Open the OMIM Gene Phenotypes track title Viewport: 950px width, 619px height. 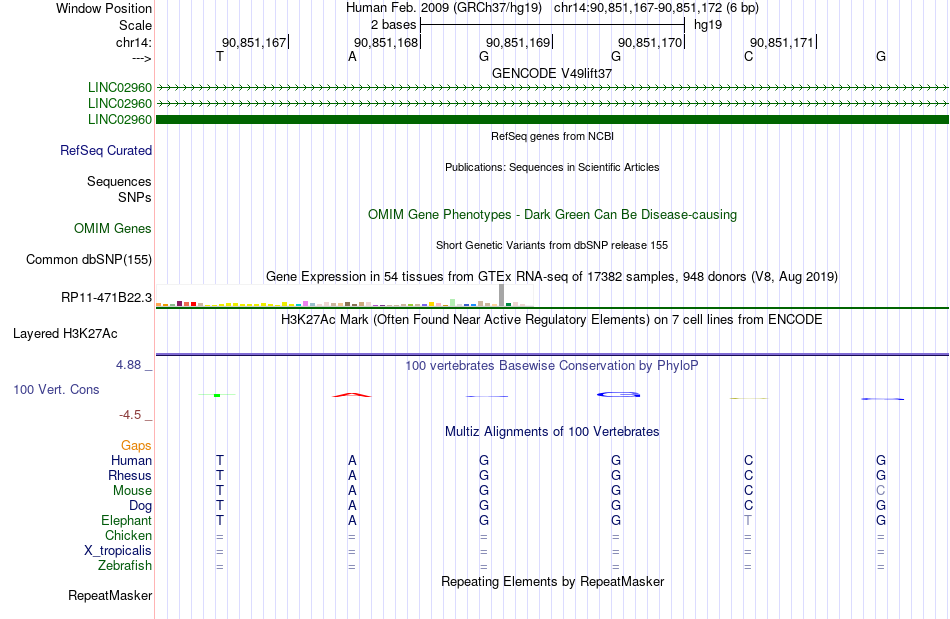552,214
